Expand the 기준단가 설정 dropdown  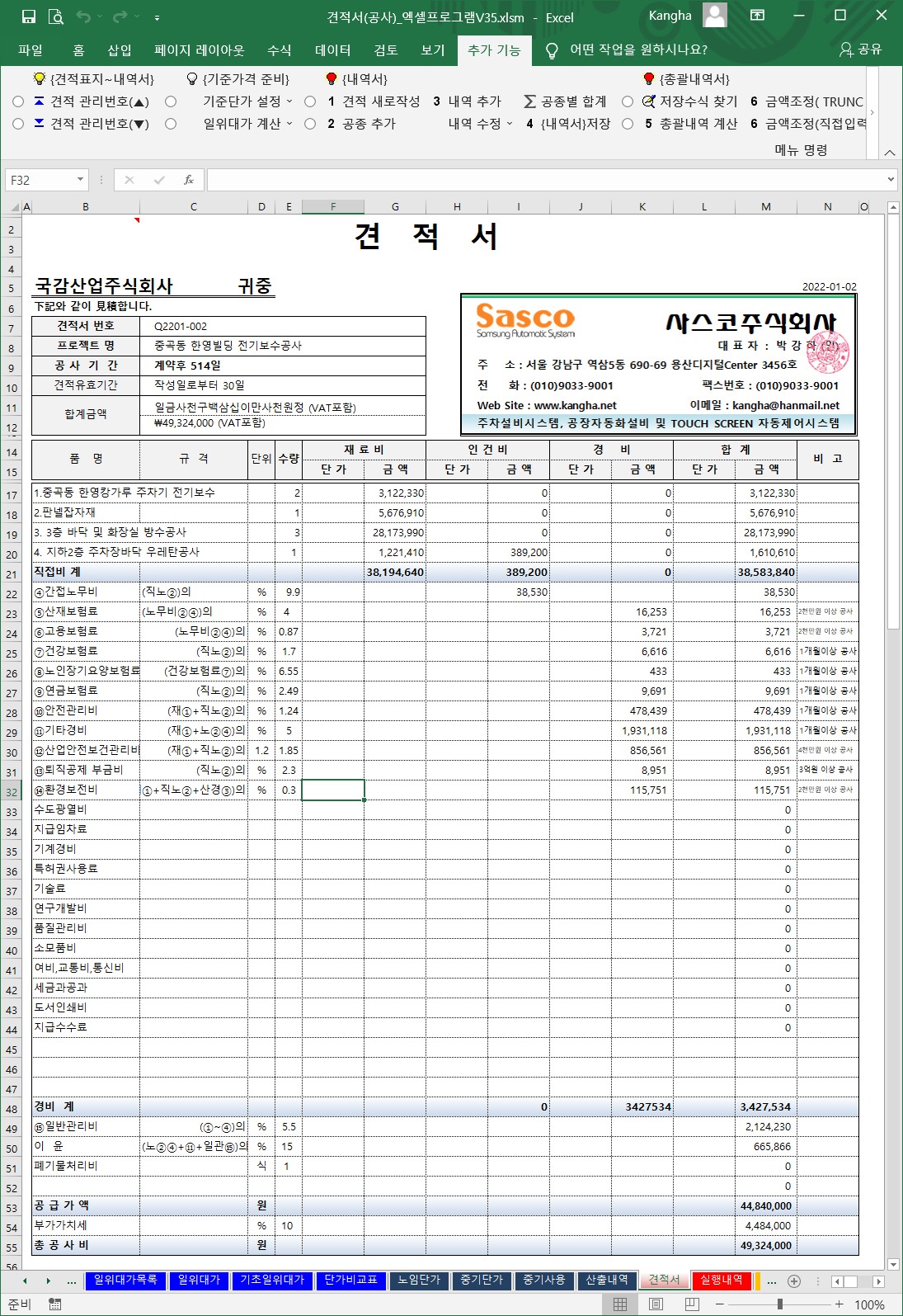(x=289, y=101)
